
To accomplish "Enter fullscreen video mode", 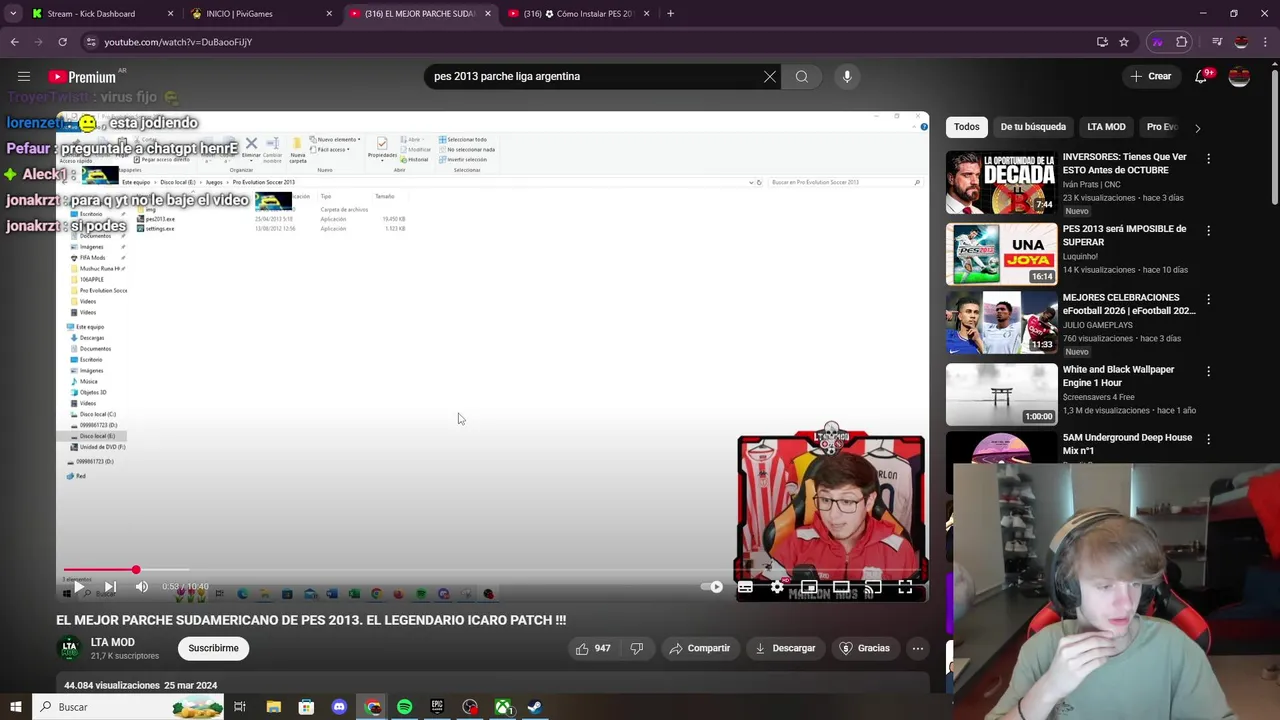I will (905, 587).
